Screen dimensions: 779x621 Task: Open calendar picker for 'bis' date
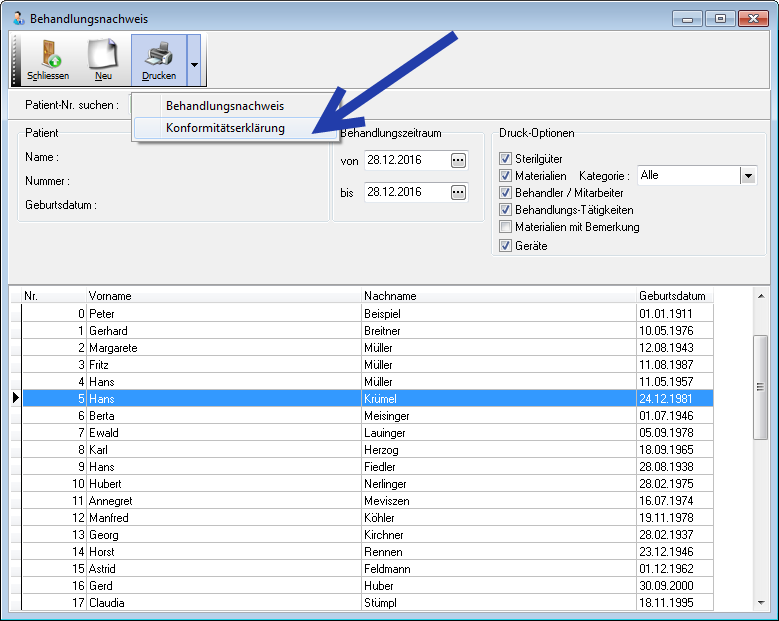click(x=458, y=192)
